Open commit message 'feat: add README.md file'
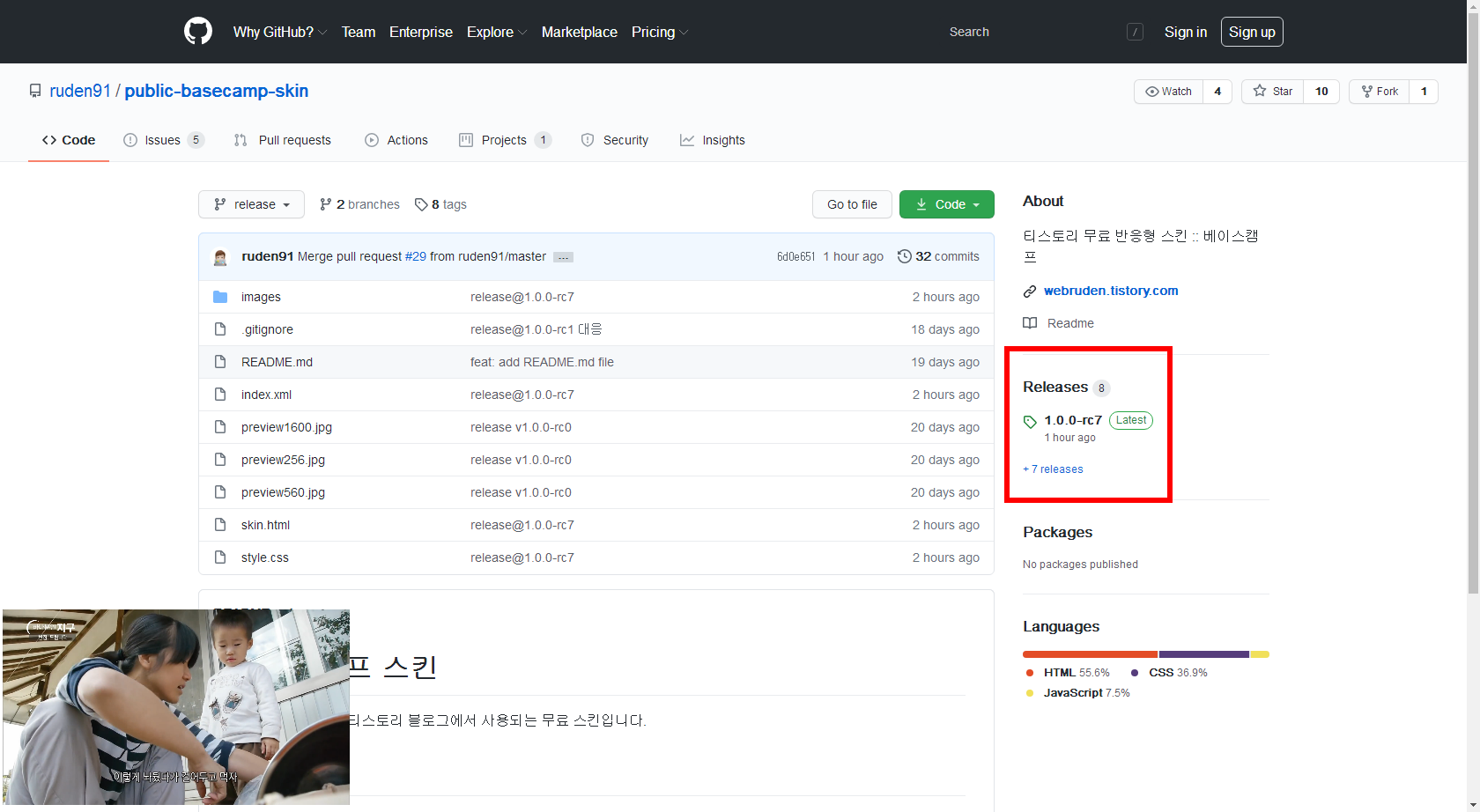The image size is (1480, 812). [x=542, y=362]
